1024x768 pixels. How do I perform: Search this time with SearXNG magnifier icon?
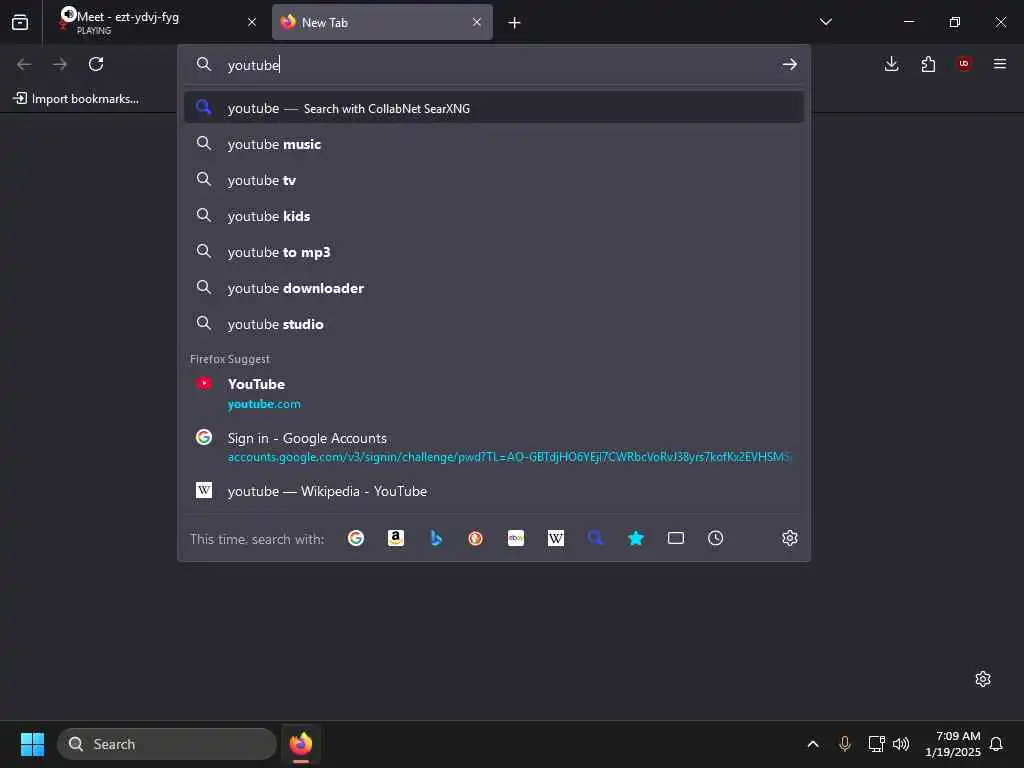pos(596,538)
